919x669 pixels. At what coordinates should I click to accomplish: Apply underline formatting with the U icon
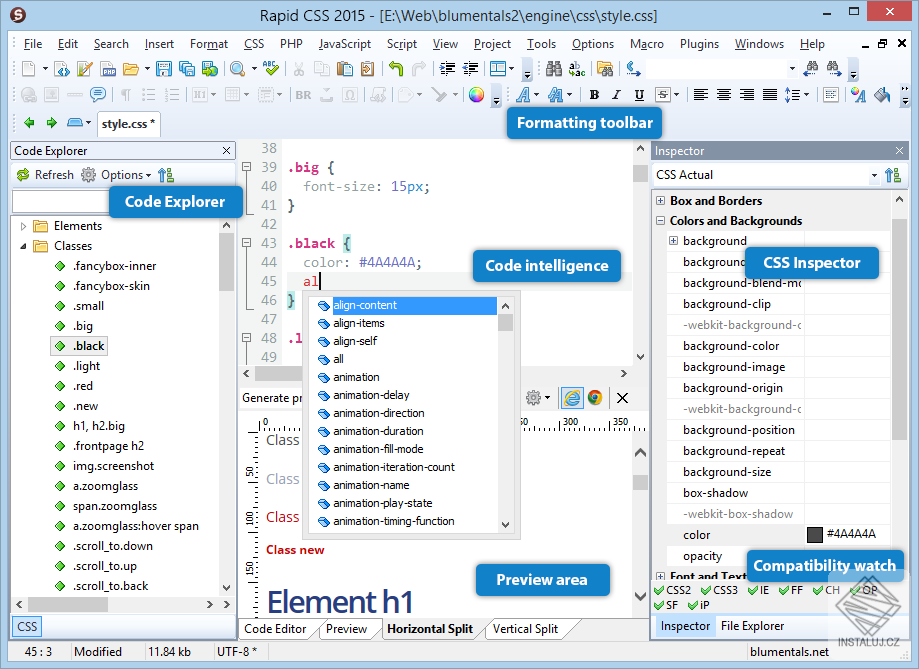coord(638,95)
